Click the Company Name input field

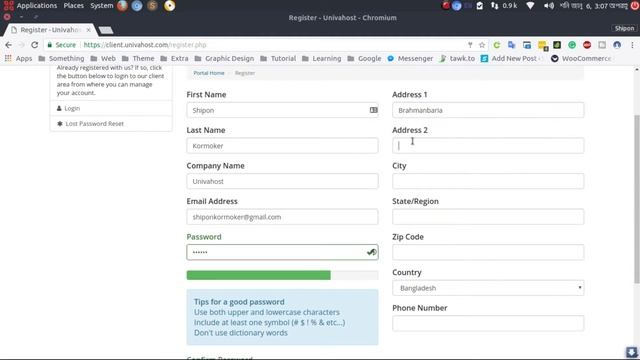[x=282, y=181]
